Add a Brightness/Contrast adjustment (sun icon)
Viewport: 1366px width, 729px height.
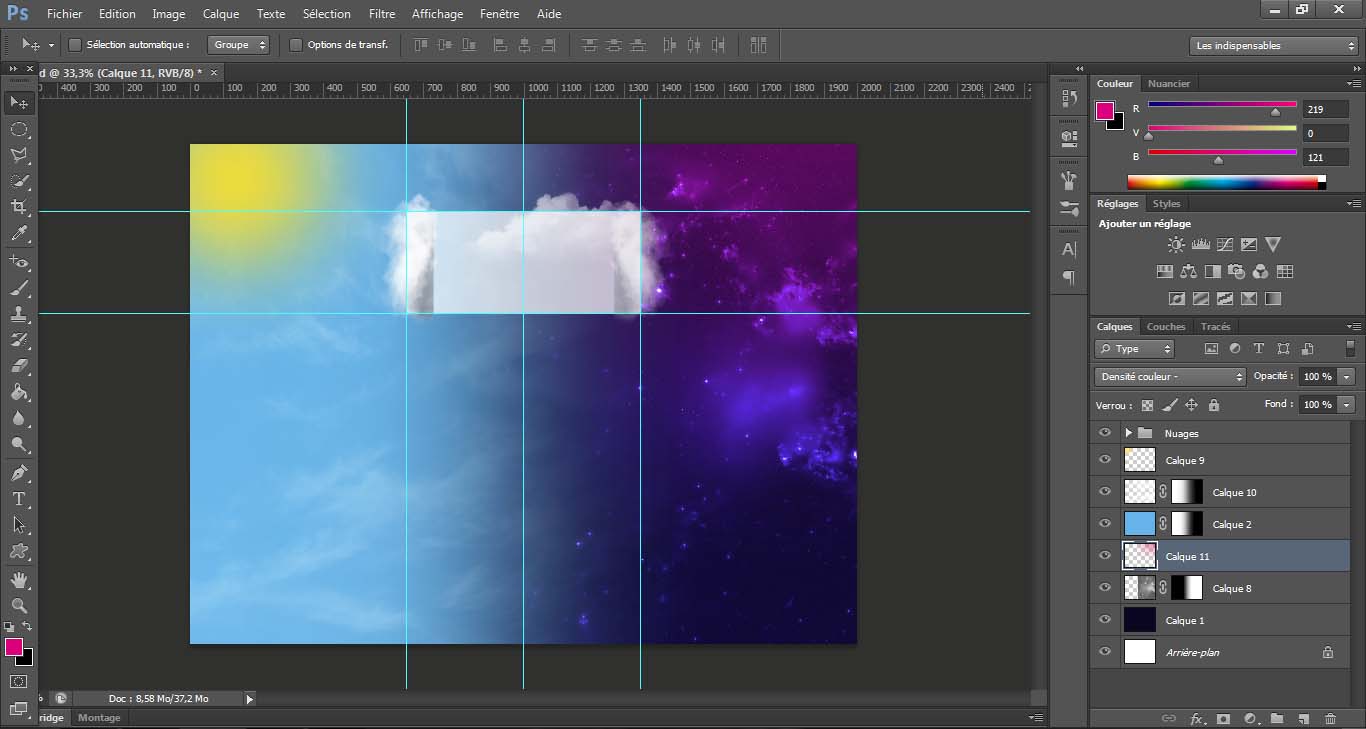pyautogui.click(x=1176, y=244)
